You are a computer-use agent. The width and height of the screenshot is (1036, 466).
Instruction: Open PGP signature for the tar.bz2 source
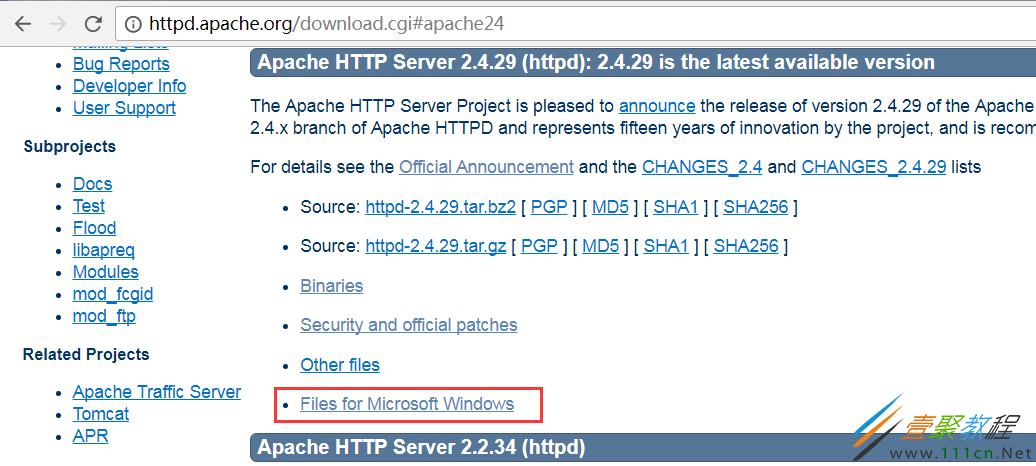coord(548,207)
